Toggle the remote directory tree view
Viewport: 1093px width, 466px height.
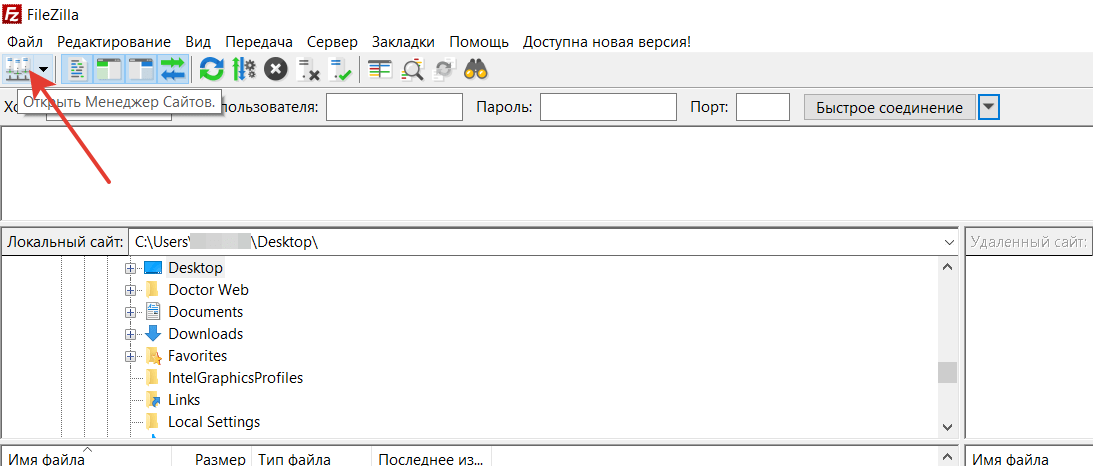(140, 69)
